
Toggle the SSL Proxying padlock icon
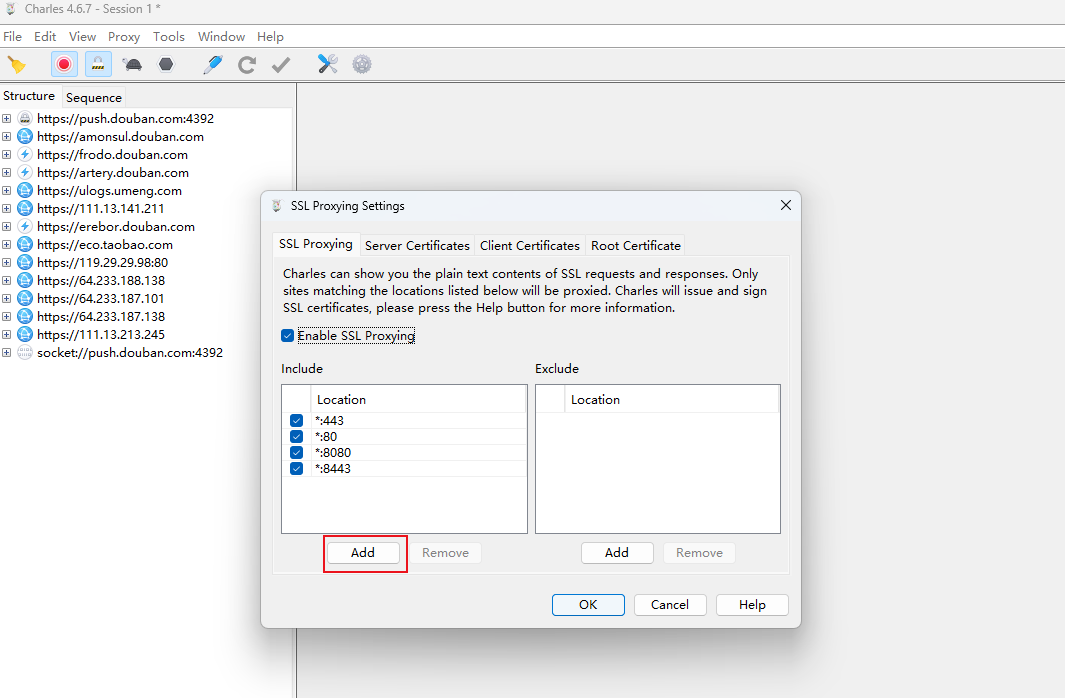[98, 65]
